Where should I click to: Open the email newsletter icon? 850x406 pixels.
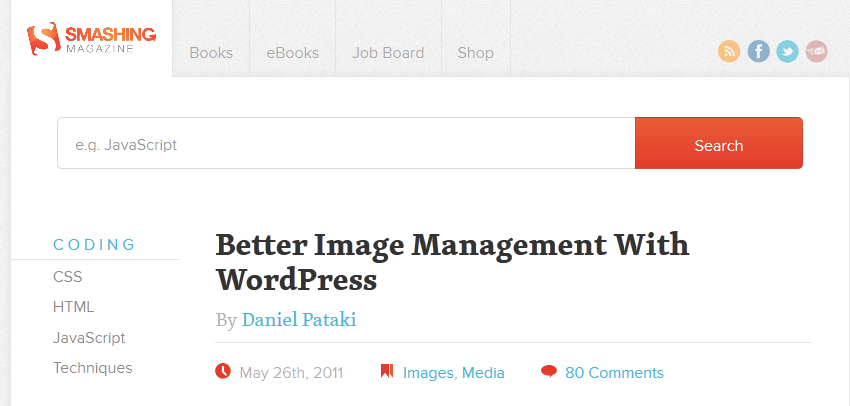coord(816,51)
